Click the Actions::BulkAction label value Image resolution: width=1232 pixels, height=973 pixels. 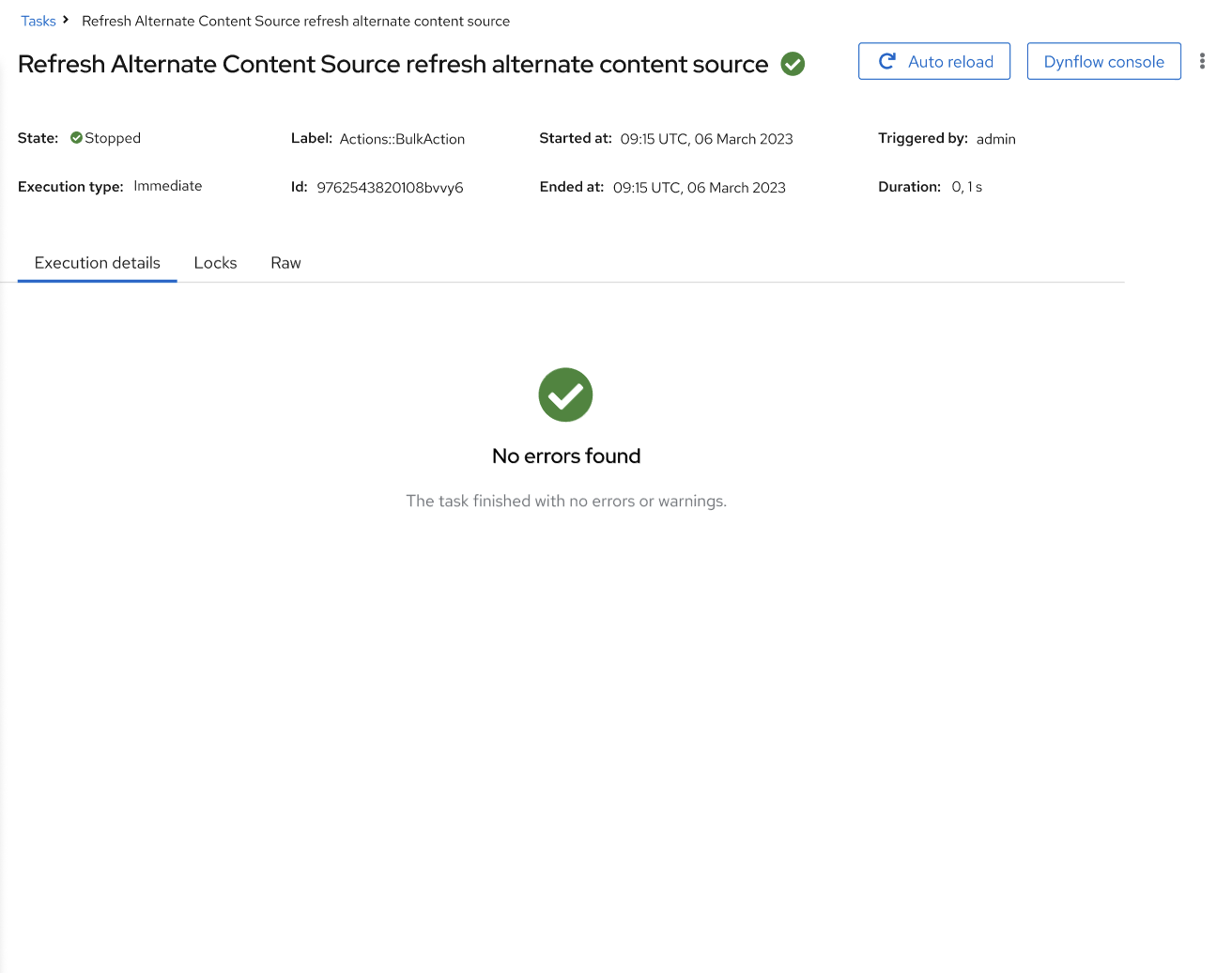pyautogui.click(x=402, y=139)
